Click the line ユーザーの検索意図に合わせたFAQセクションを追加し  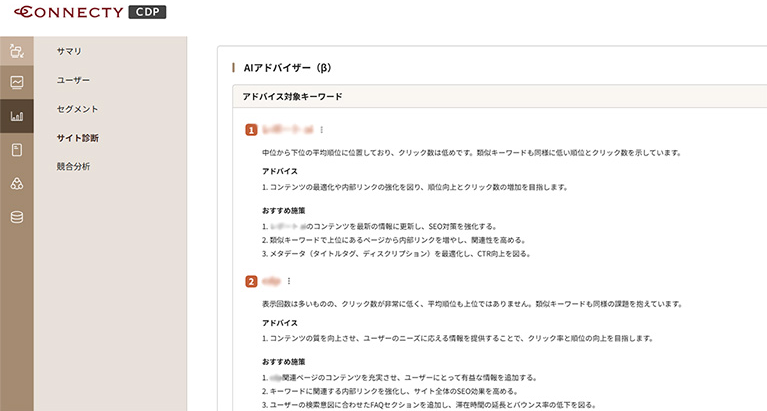tap(429, 405)
